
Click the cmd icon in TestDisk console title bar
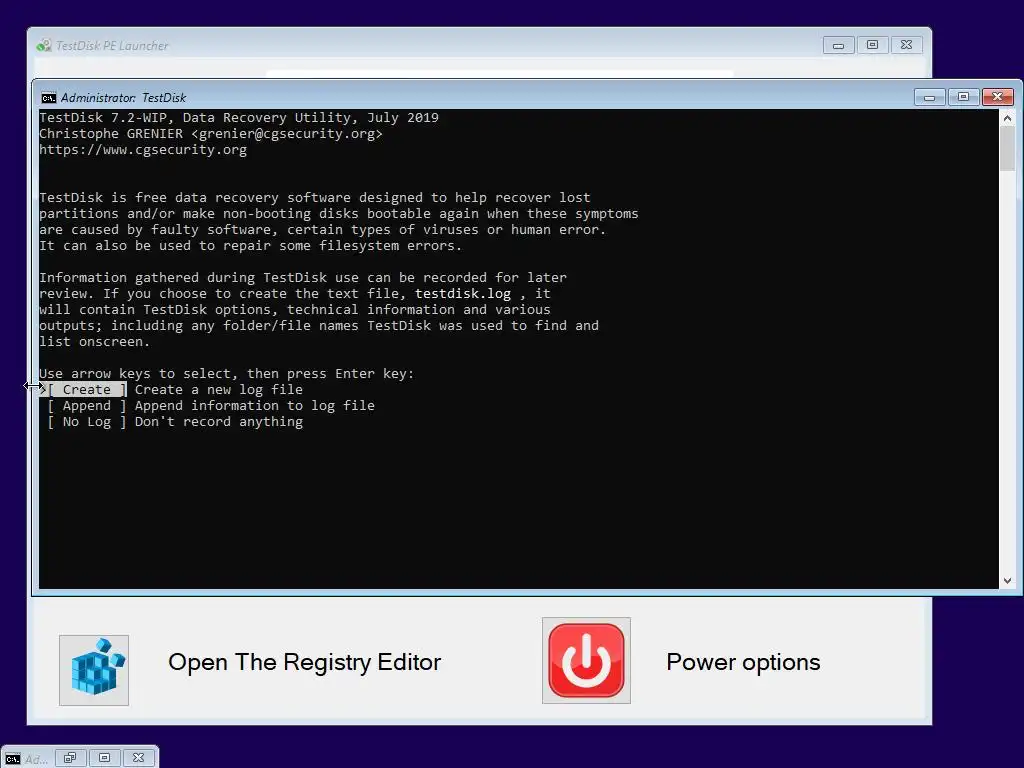click(x=48, y=98)
